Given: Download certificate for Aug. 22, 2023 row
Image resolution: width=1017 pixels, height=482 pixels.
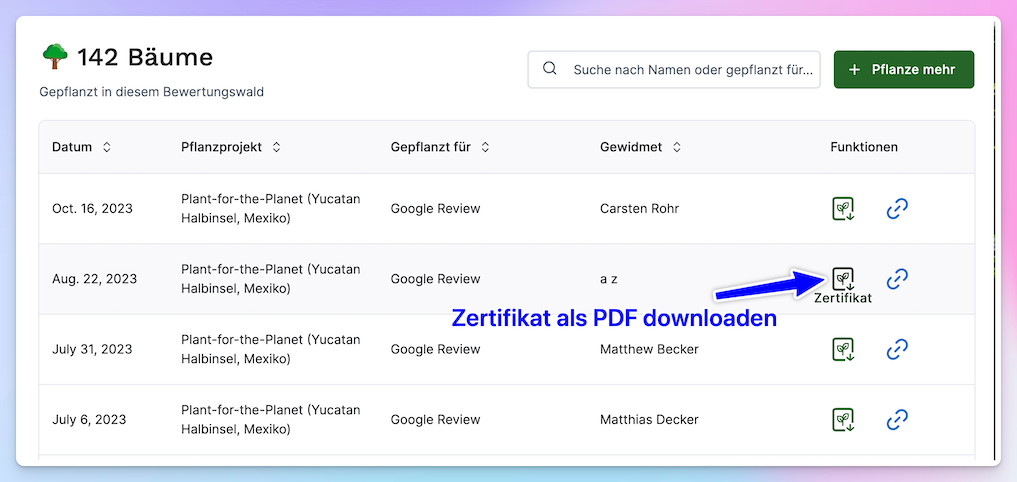Looking at the screenshot, I should (844, 278).
